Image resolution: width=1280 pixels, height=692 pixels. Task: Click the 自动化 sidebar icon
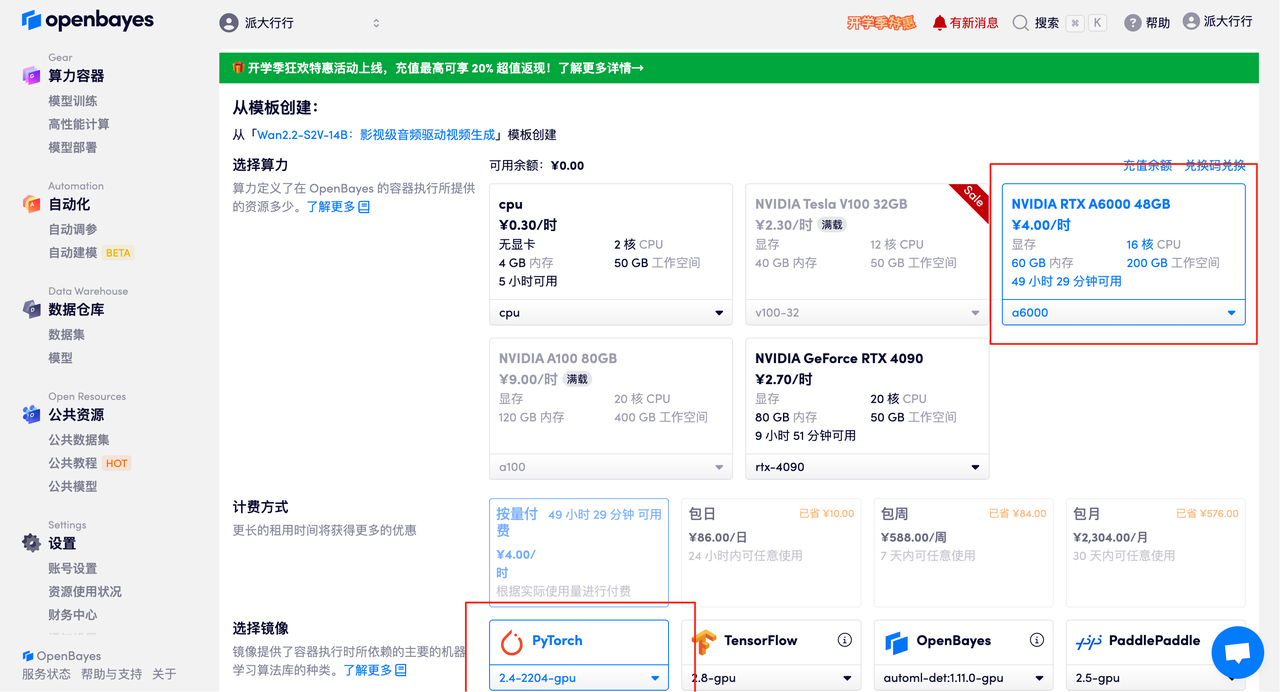[x=31, y=204]
